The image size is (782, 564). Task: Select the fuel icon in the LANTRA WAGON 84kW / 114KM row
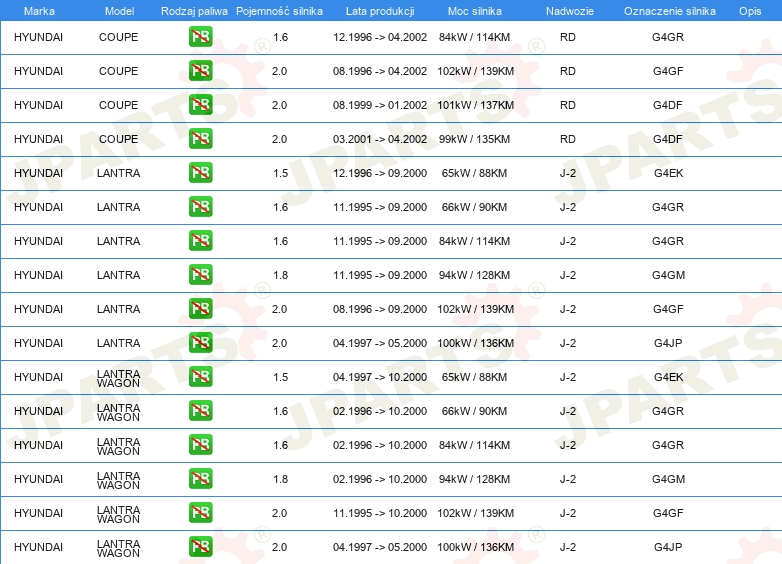coord(200,444)
